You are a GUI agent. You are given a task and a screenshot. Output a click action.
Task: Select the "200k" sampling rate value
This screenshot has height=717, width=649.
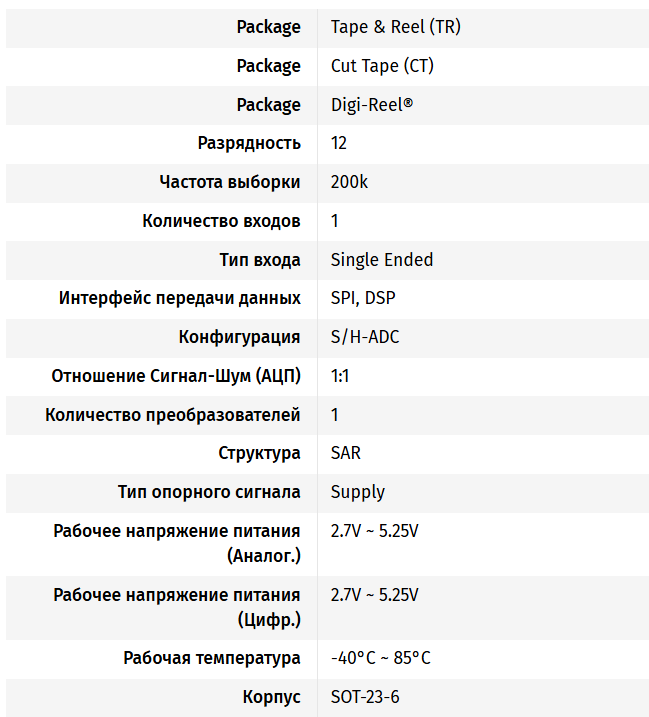click(x=349, y=182)
